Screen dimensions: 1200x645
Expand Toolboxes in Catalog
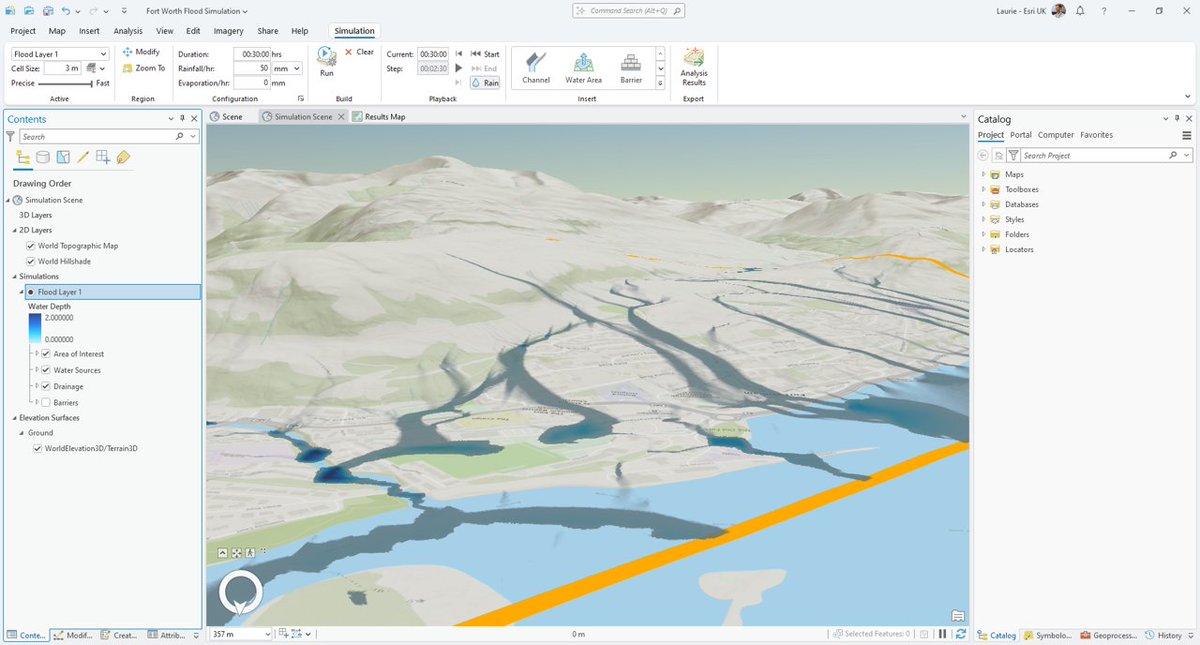point(983,189)
